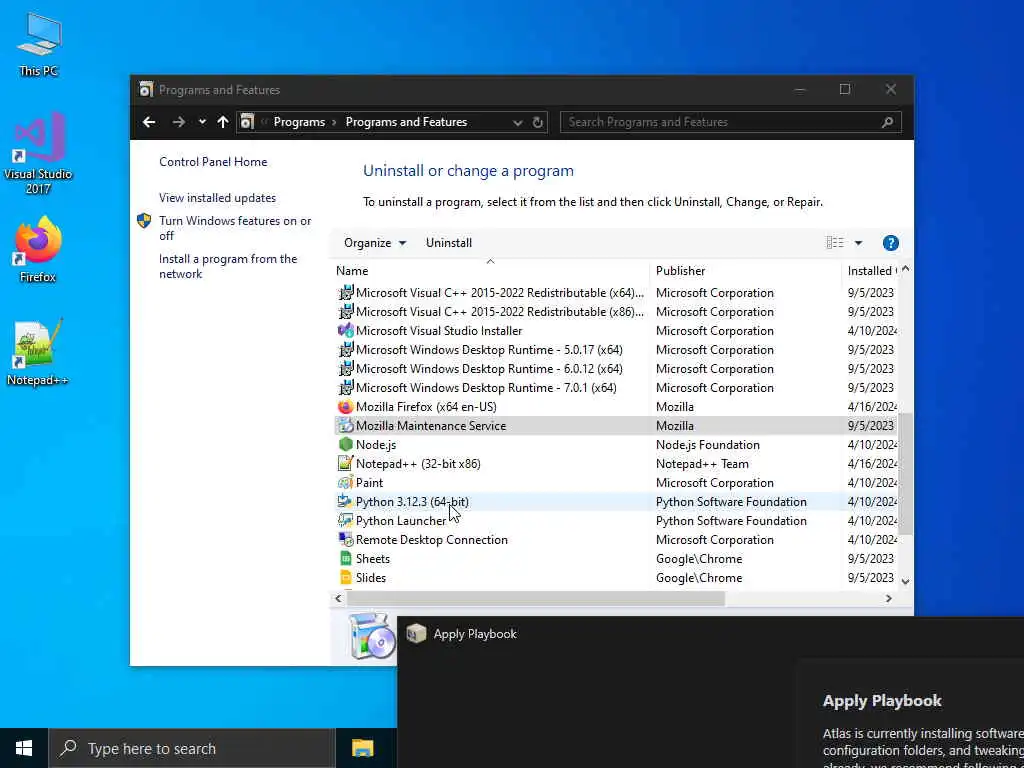Click the Python Software Foundation publisher of Python Launcher
1024x768 pixels.
[x=731, y=520]
